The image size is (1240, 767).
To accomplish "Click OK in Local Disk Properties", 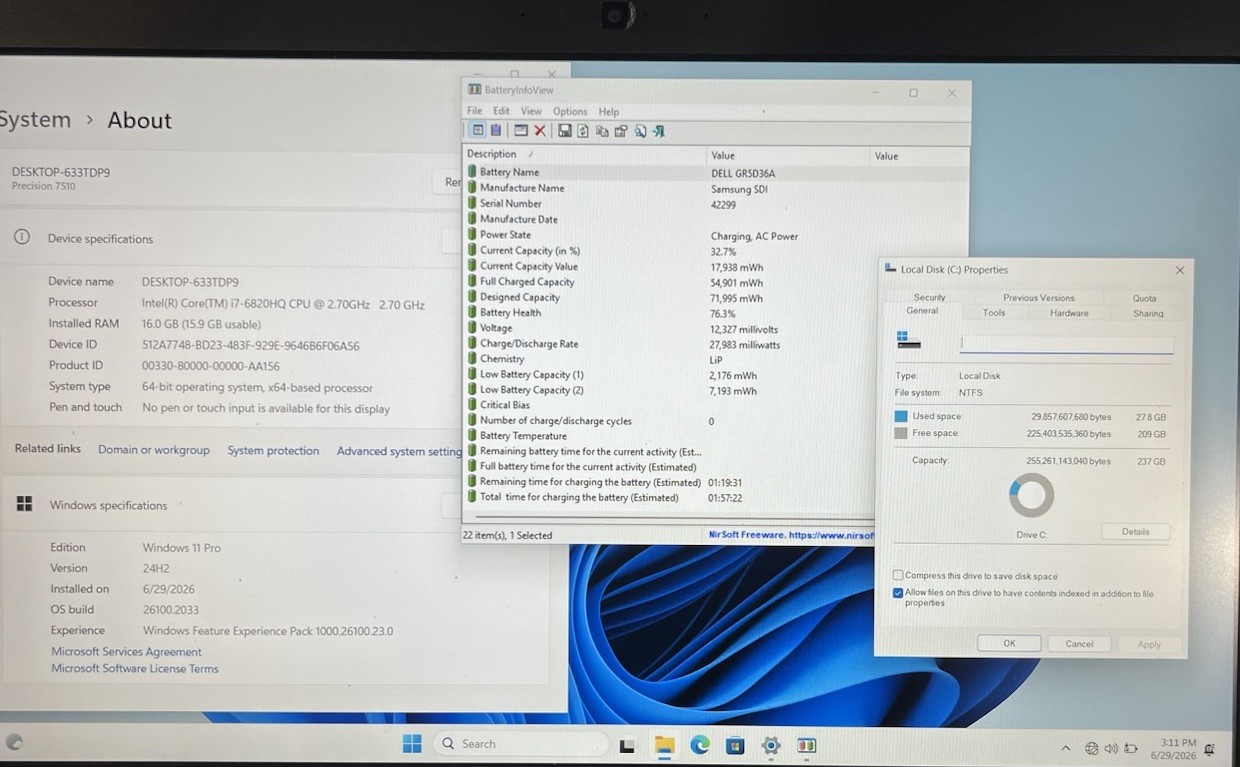I will tap(1009, 643).
